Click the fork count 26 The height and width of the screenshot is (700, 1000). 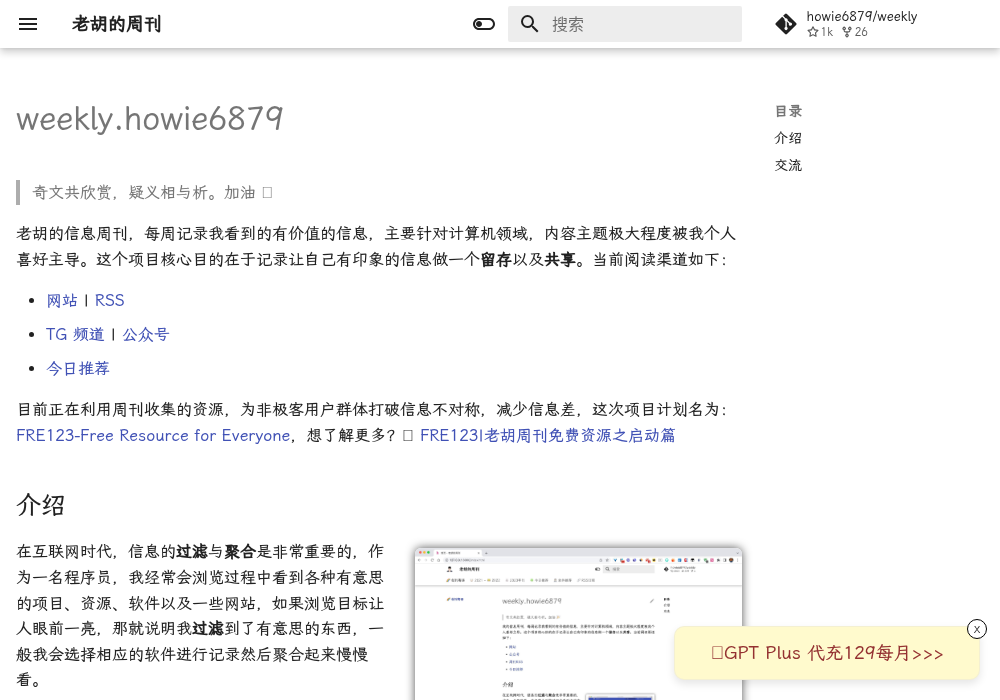point(855,32)
